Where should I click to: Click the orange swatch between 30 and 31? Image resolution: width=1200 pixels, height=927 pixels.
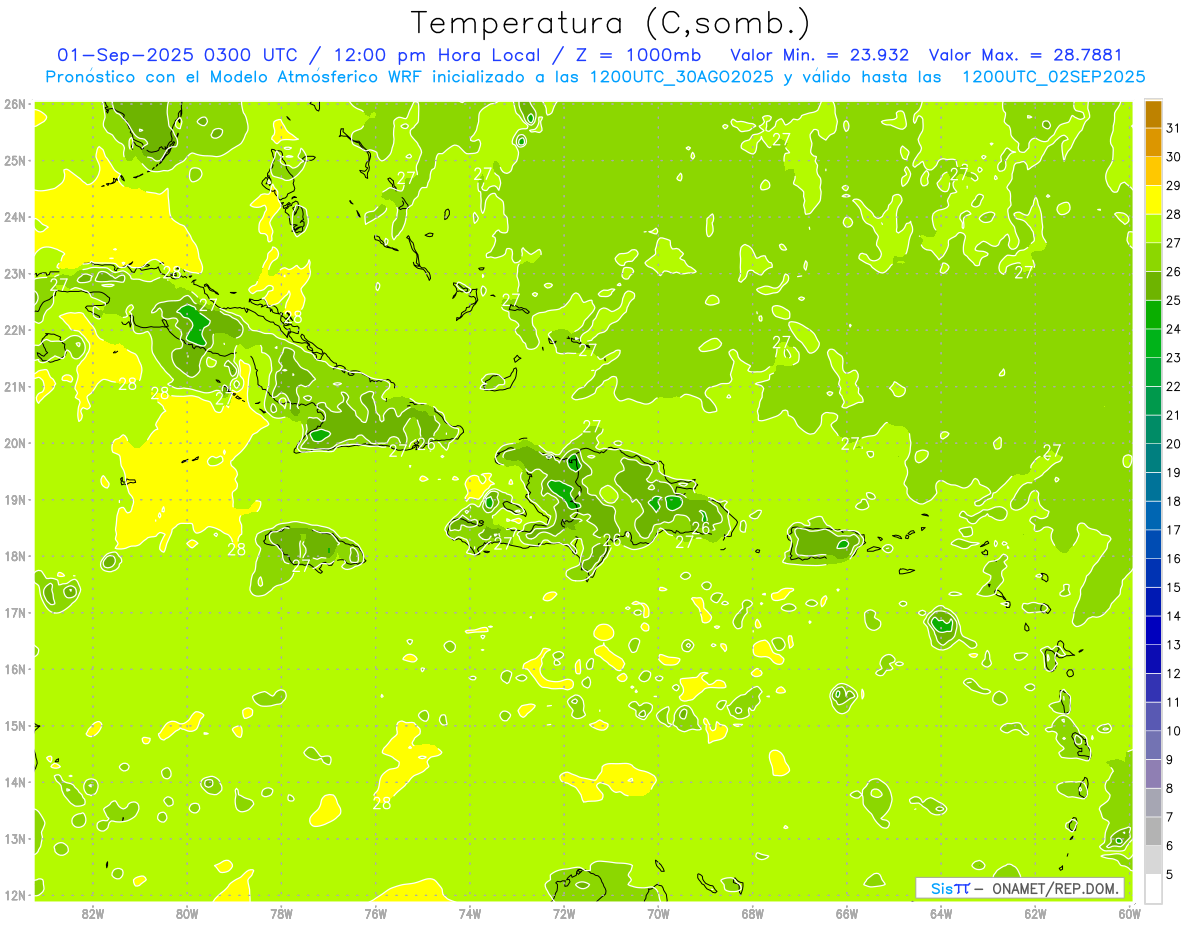click(x=1153, y=143)
